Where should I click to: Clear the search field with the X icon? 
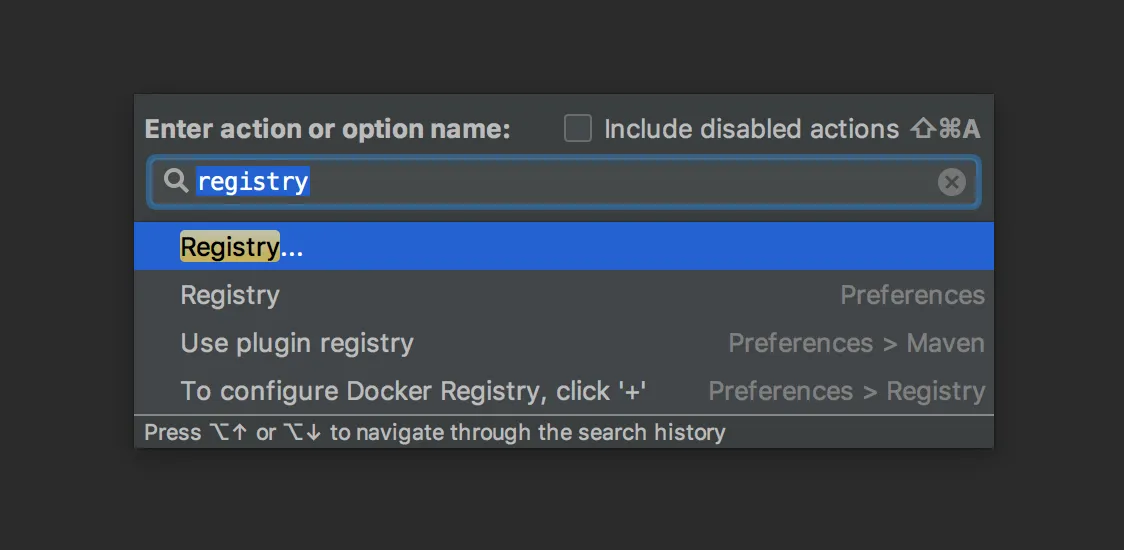click(x=951, y=182)
